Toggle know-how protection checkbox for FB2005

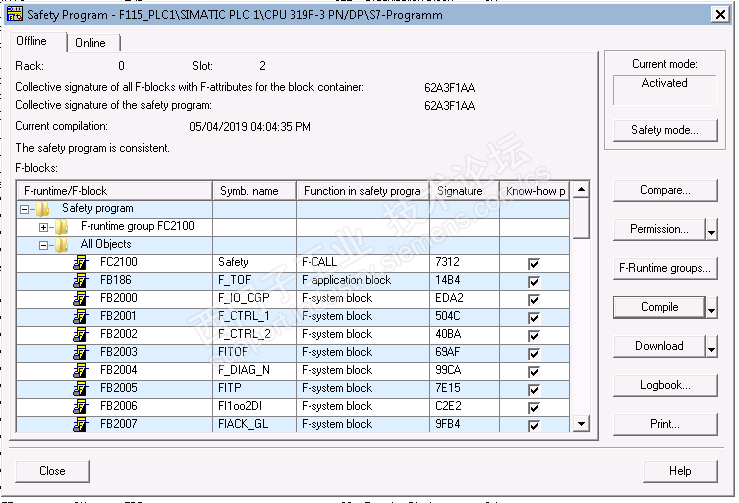(534, 389)
